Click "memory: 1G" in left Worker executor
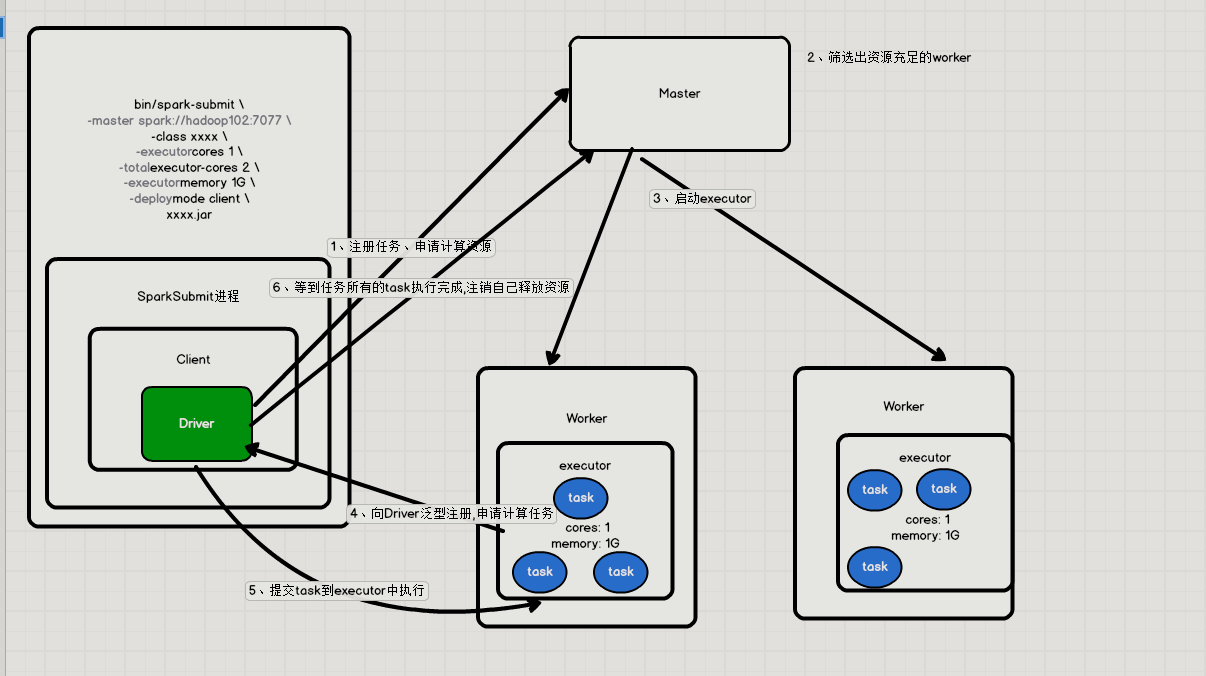Image resolution: width=1206 pixels, height=676 pixels. (585, 544)
